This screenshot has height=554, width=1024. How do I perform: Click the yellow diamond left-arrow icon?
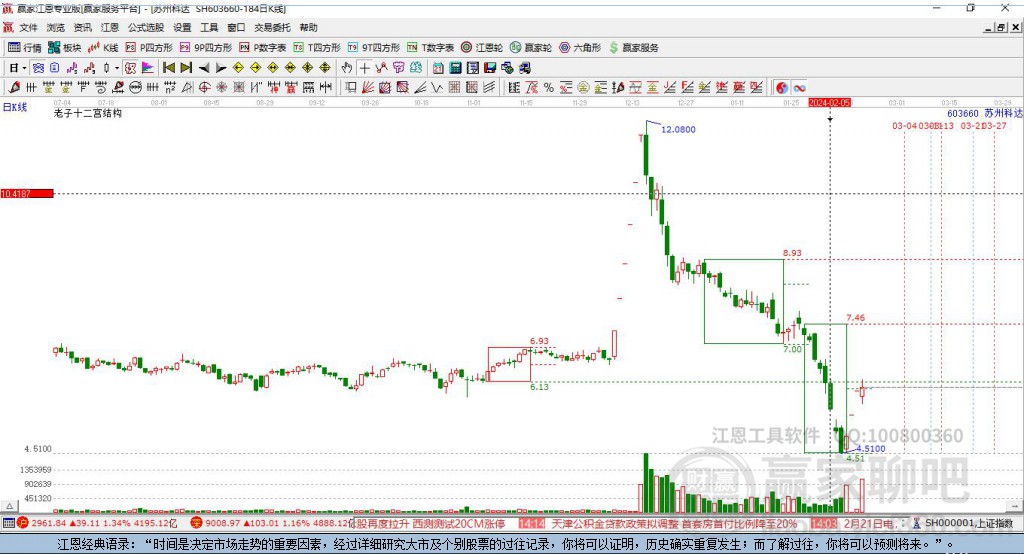(238, 68)
